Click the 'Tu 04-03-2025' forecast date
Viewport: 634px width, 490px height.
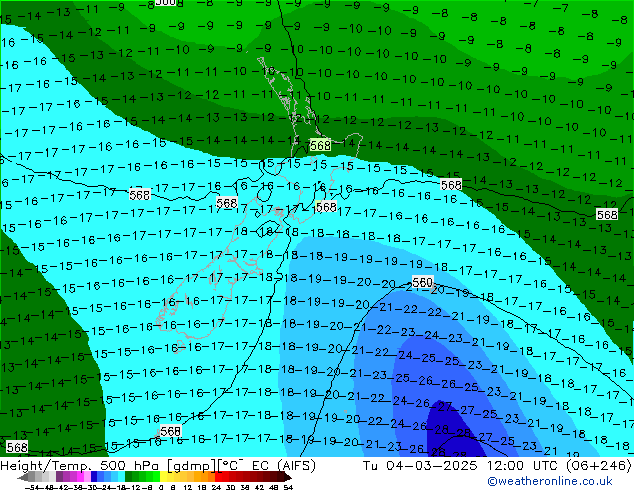(x=420, y=466)
